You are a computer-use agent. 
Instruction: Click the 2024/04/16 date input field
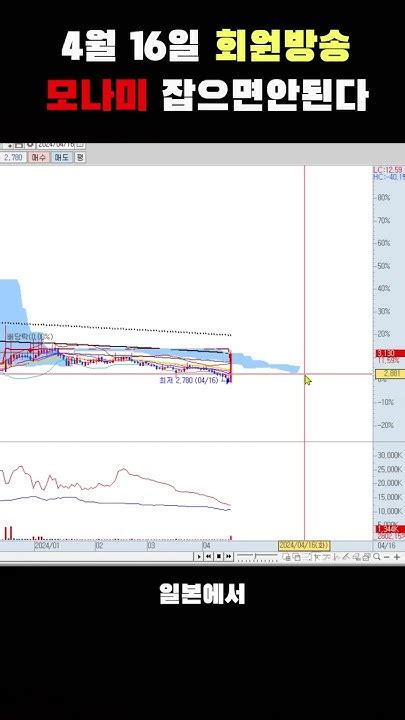(x=56, y=144)
